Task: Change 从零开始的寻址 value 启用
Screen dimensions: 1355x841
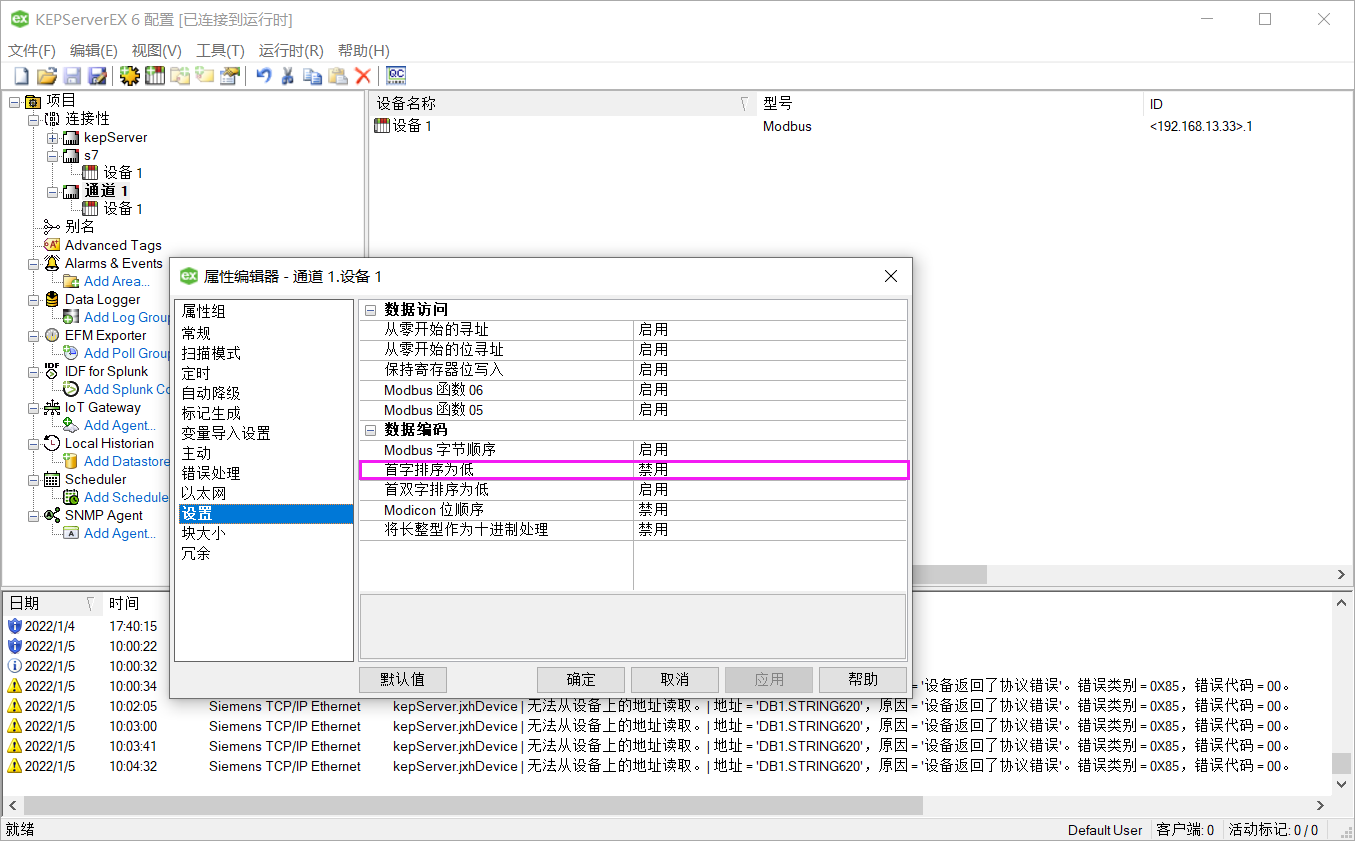Action: (770, 330)
